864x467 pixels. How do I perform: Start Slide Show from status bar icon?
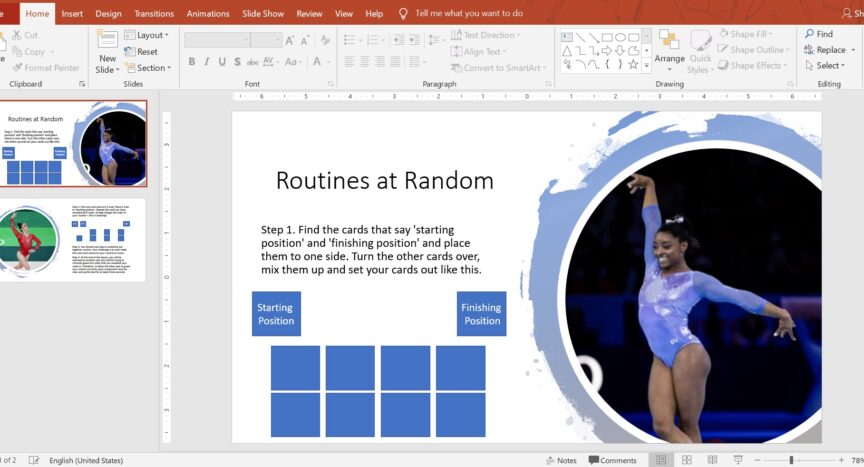point(738,460)
